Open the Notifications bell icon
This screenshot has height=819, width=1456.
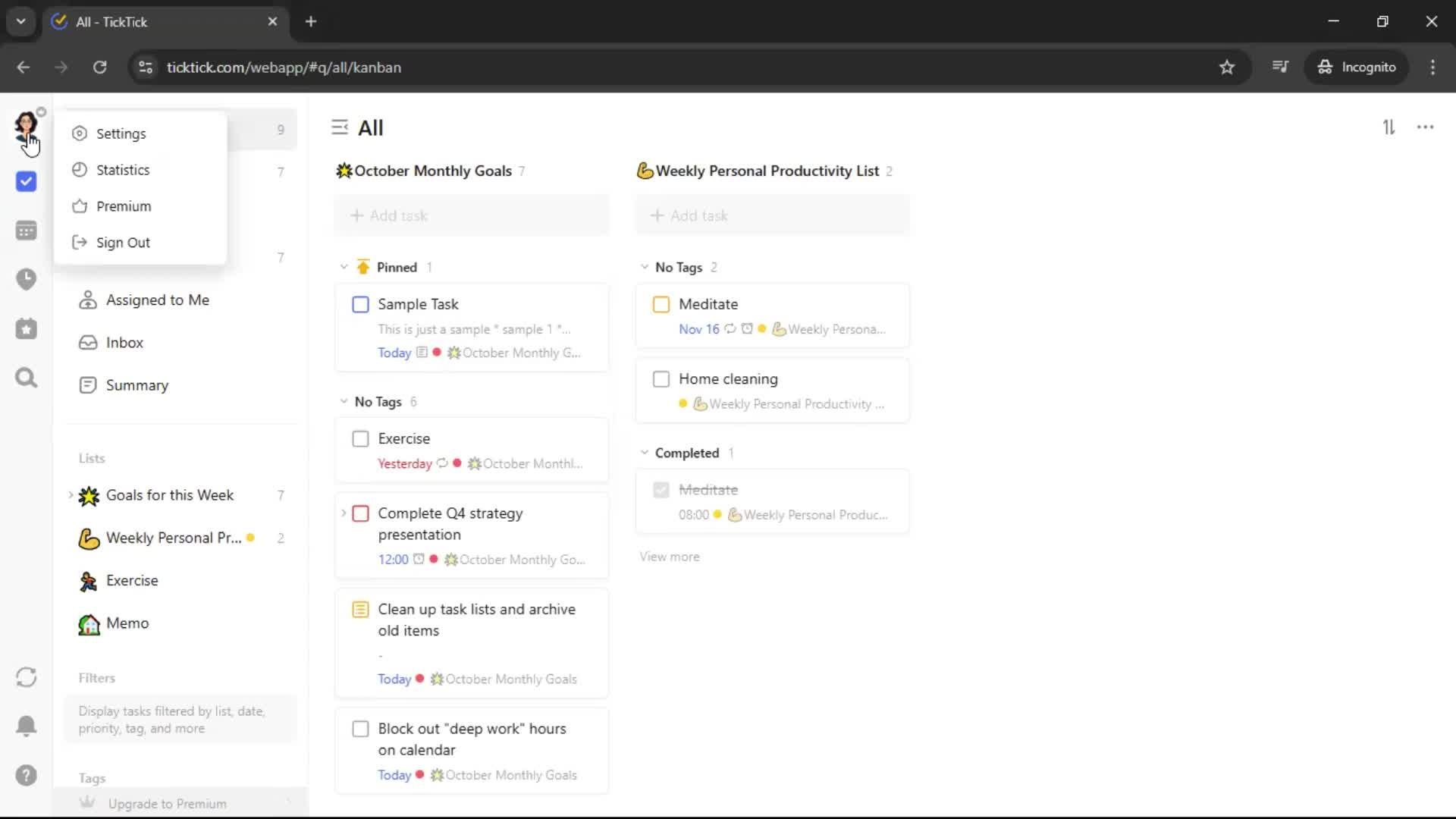point(26,726)
